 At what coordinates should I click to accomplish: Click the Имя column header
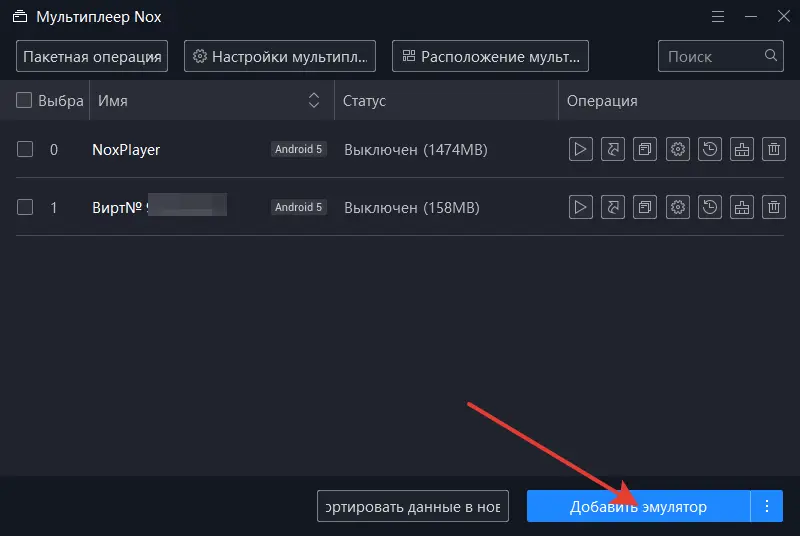(x=212, y=100)
